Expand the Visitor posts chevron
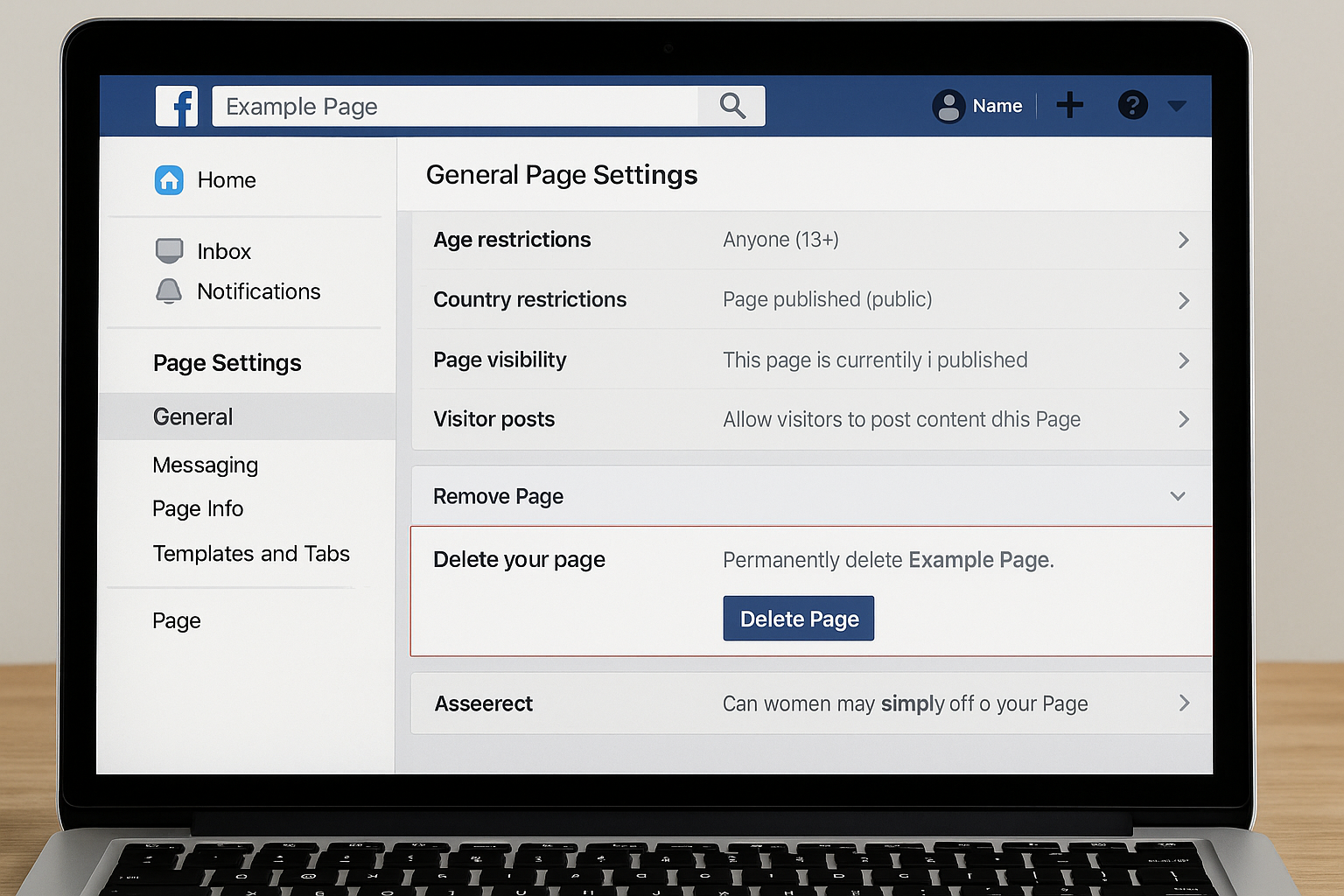Screen dimensions: 1344x896 (1184, 419)
